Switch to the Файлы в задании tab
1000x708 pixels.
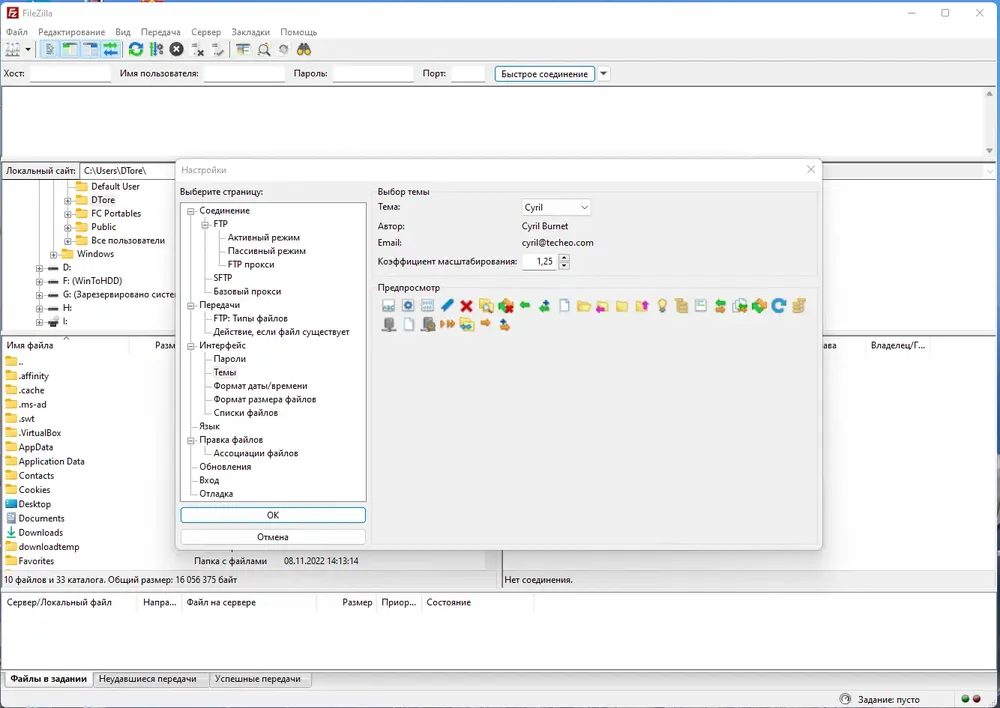pos(48,679)
